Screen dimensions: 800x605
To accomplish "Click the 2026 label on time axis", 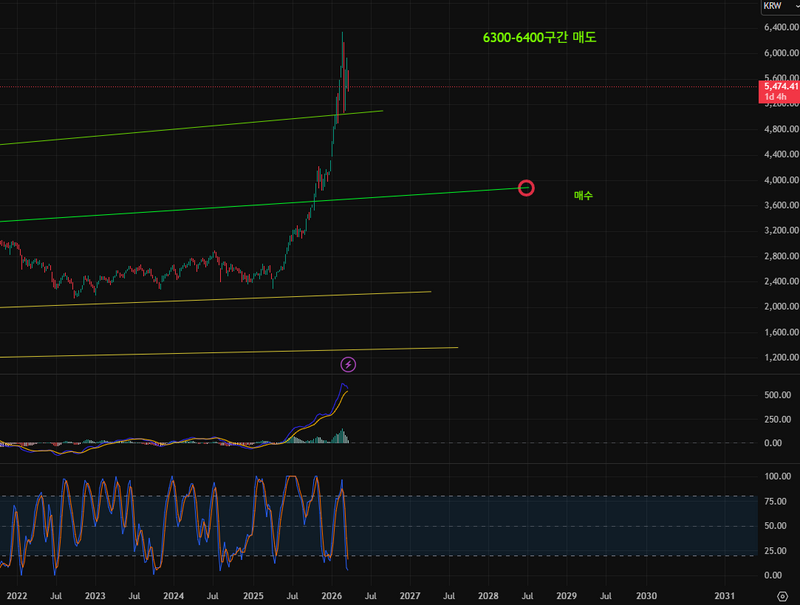I will (x=331, y=595).
